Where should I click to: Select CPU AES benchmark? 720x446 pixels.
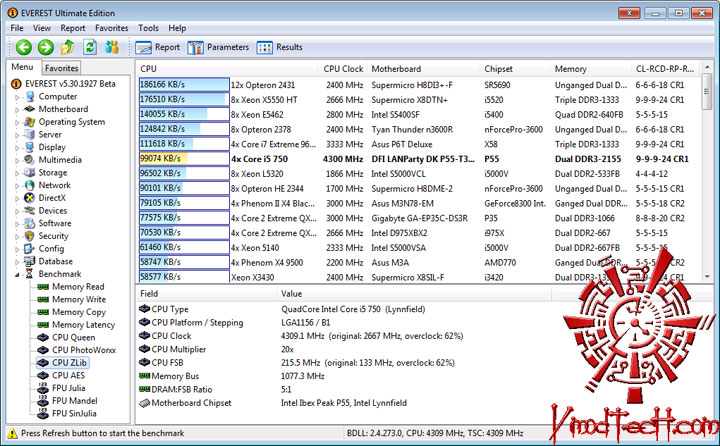click(68, 375)
